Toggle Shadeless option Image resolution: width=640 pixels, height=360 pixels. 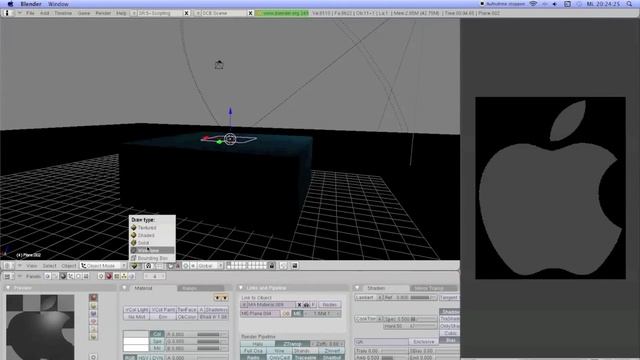tap(216, 310)
